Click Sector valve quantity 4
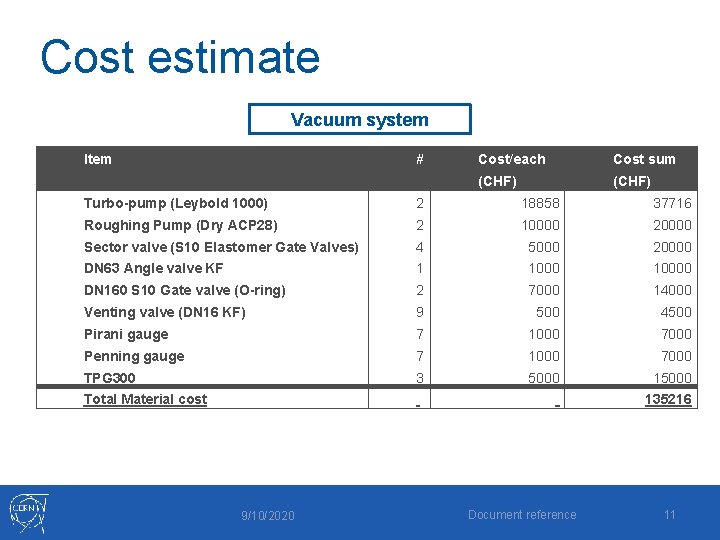This screenshot has width=720, height=540. click(x=419, y=248)
